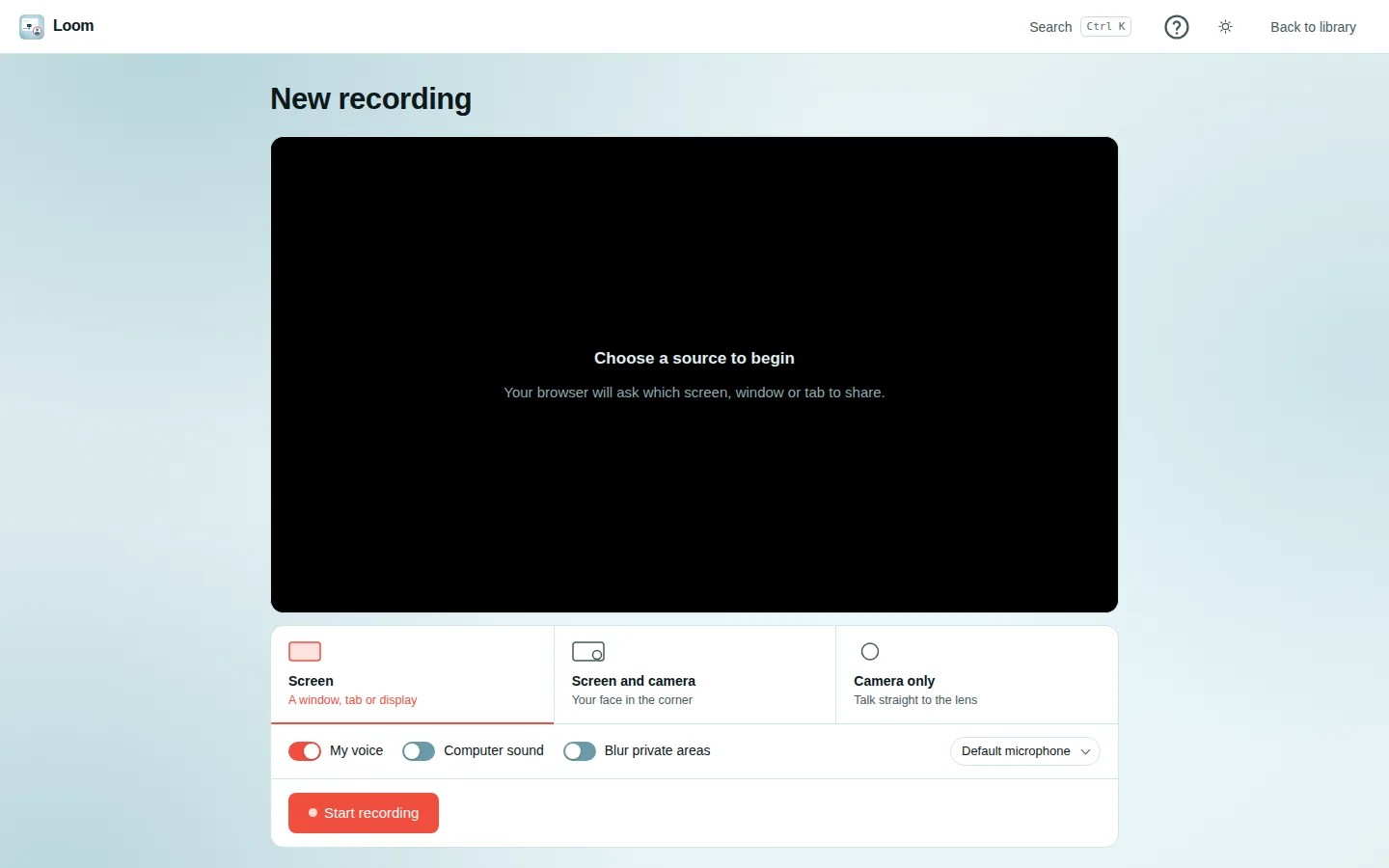This screenshot has height=868, width=1389.
Task: Enable the Computer sound switch
Action: pyautogui.click(x=419, y=751)
